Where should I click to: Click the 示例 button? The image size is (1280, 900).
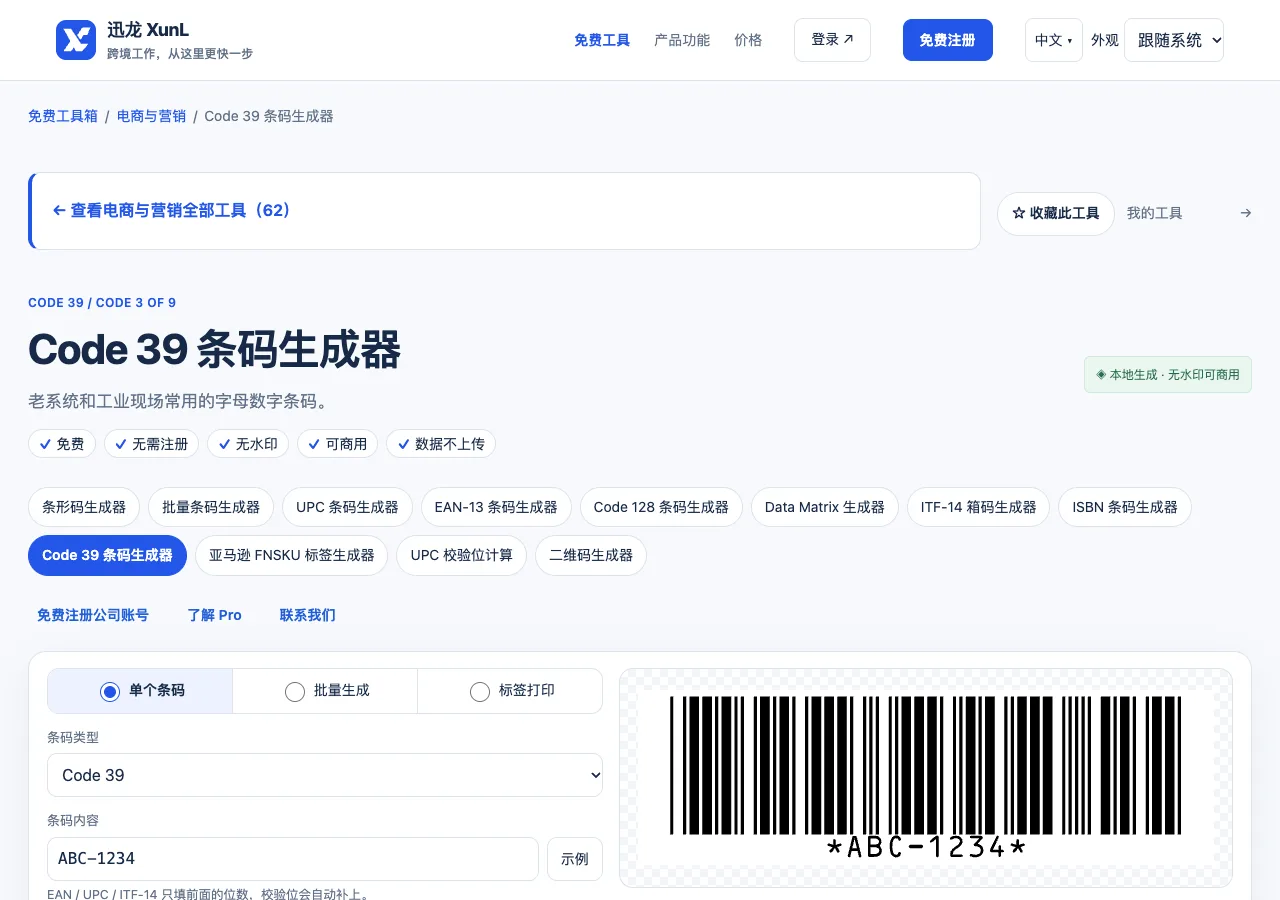pos(575,859)
